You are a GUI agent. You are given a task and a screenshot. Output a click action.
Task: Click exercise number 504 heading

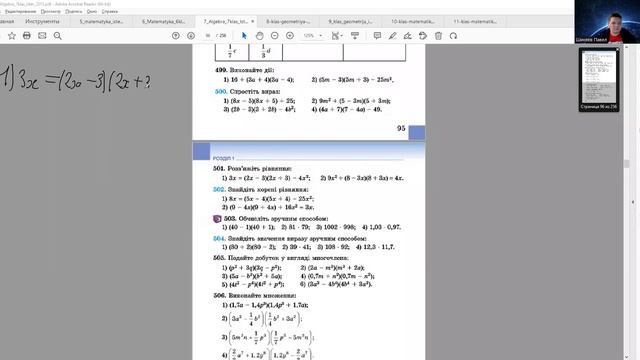[x=219, y=238]
